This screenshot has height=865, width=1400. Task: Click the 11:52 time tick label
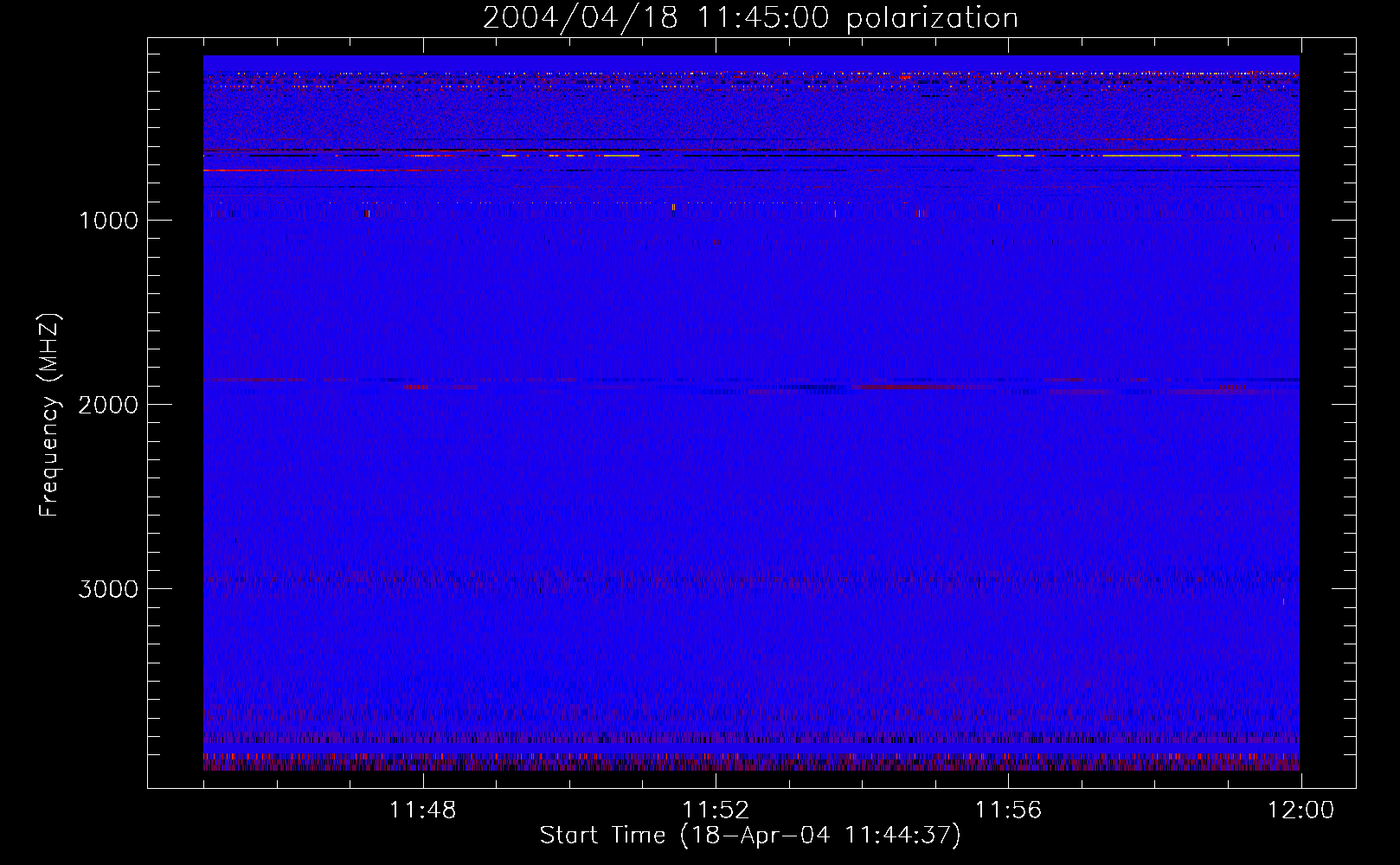[716, 811]
